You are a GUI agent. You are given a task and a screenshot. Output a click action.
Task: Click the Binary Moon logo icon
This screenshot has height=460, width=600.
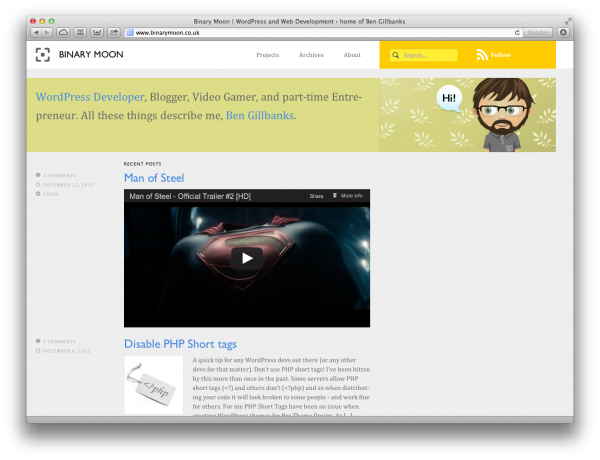coord(42,55)
